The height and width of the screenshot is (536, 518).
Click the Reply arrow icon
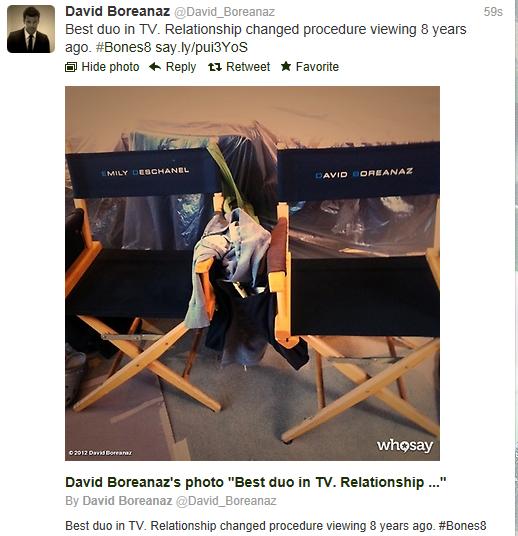[x=155, y=67]
